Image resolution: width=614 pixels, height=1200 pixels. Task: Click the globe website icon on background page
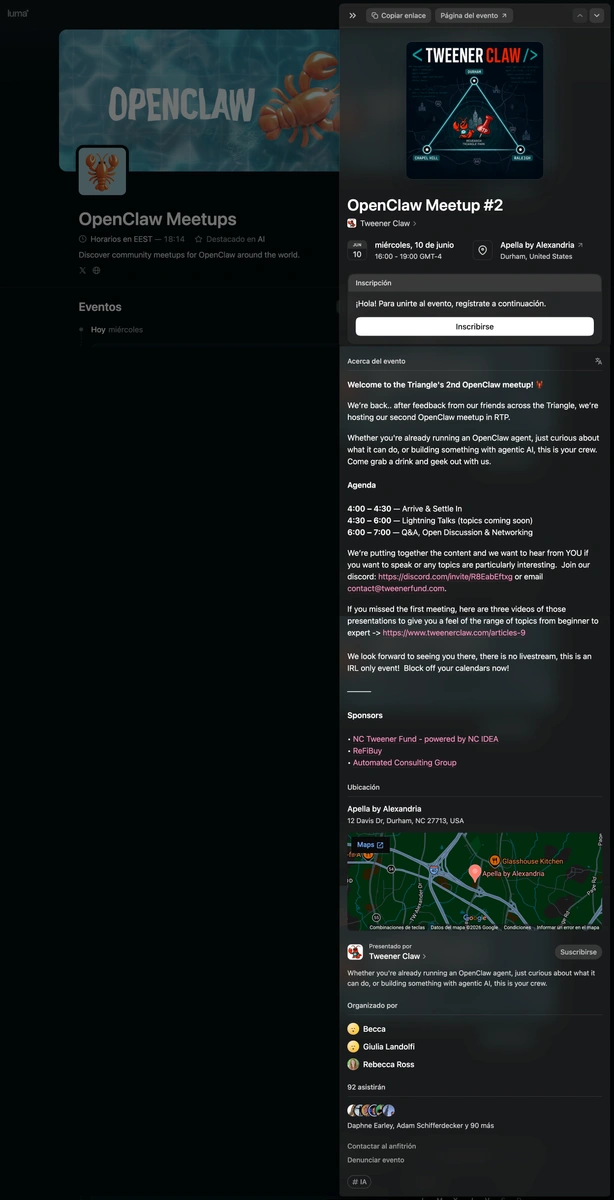97,270
